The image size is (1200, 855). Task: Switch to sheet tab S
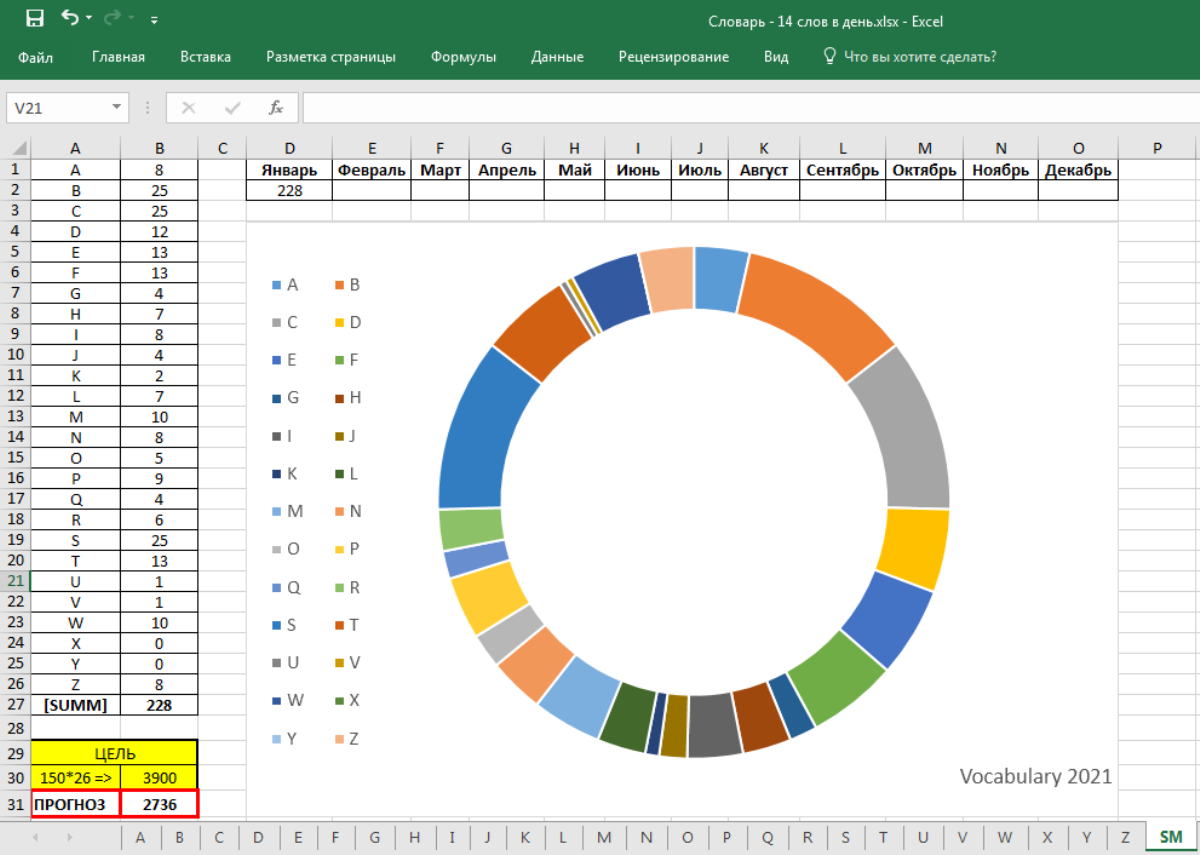click(845, 837)
